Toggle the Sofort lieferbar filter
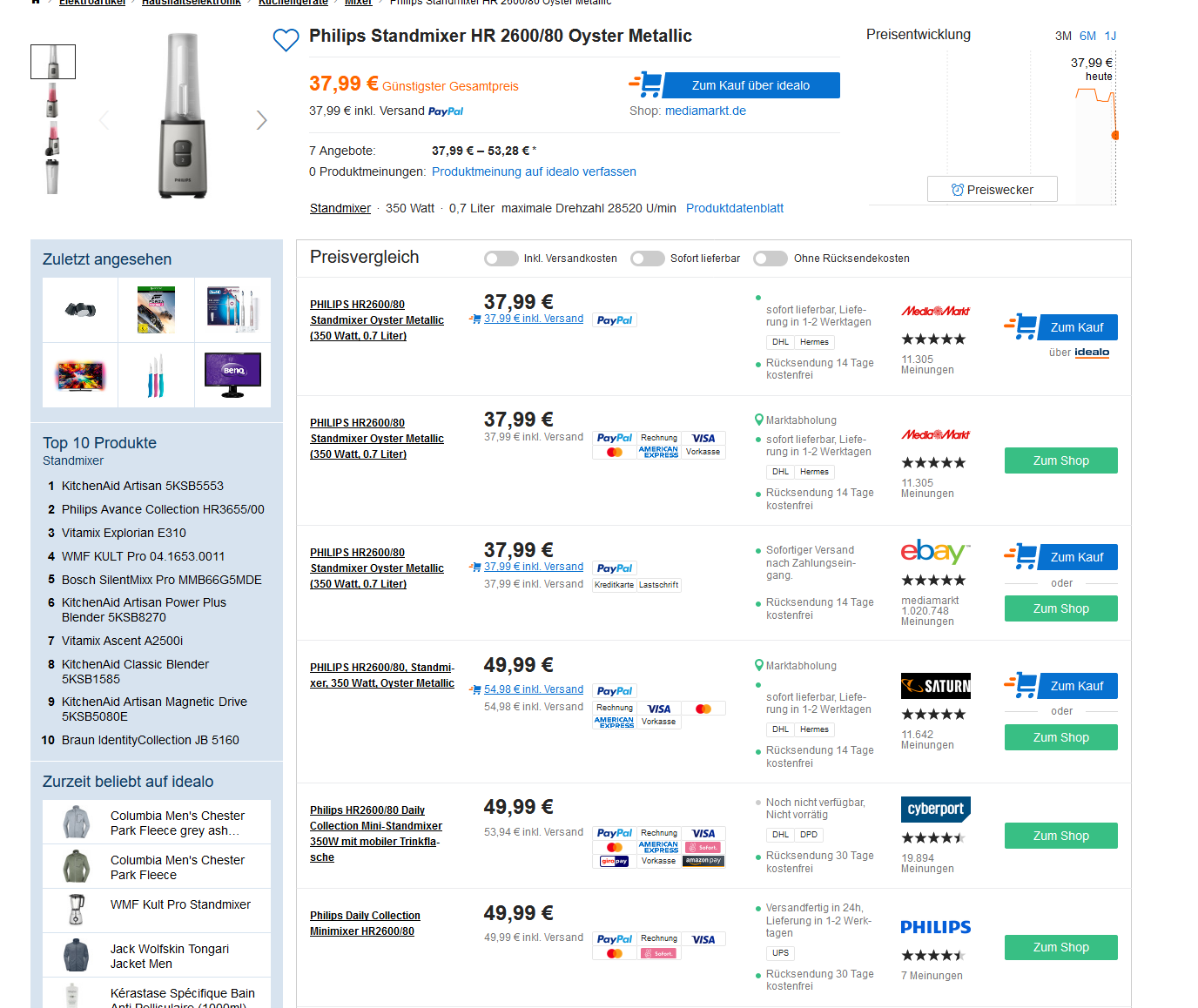The width and height of the screenshot is (1198, 1008). click(x=648, y=259)
